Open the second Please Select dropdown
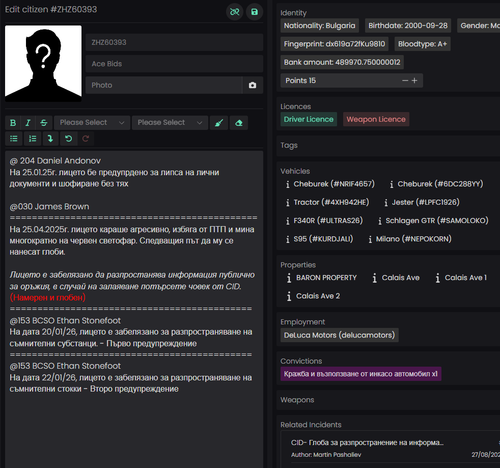500x468 pixels. point(170,123)
